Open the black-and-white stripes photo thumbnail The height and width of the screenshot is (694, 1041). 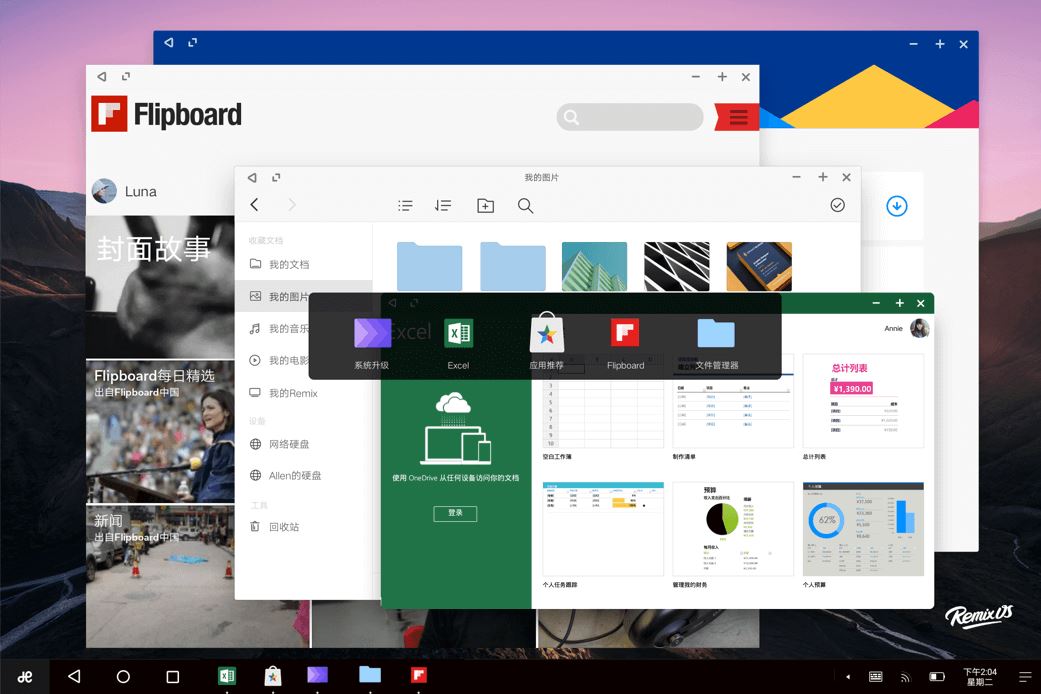point(677,266)
